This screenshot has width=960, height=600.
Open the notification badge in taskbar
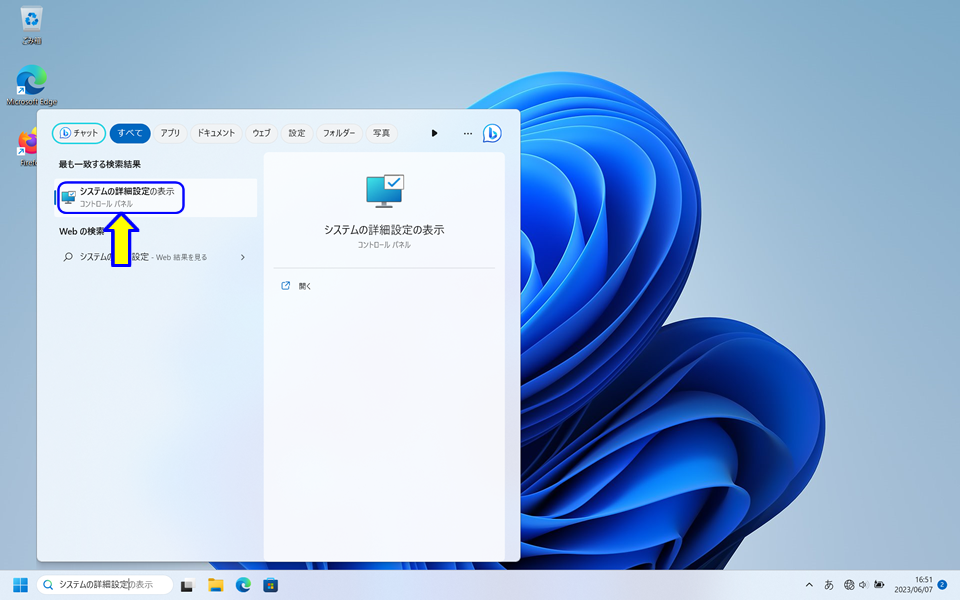pyautogui.click(x=942, y=585)
